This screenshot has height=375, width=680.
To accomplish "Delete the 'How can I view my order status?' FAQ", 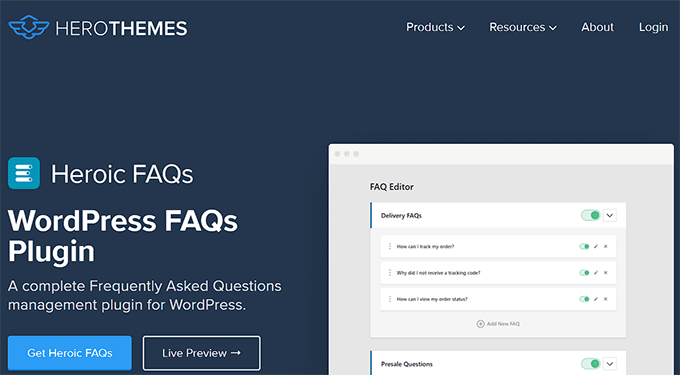I will [606, 299].
